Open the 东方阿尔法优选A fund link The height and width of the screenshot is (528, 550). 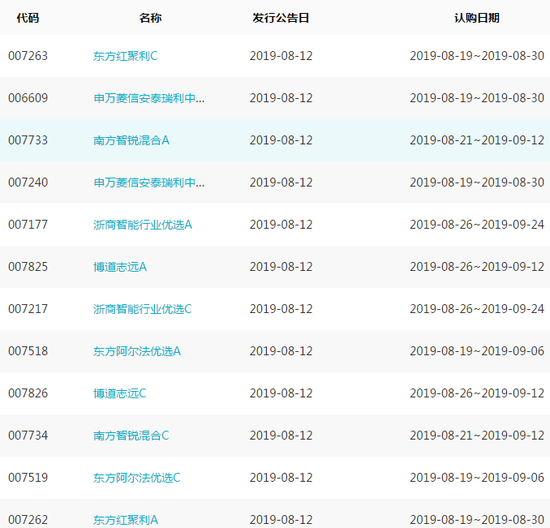click(137, 351)
